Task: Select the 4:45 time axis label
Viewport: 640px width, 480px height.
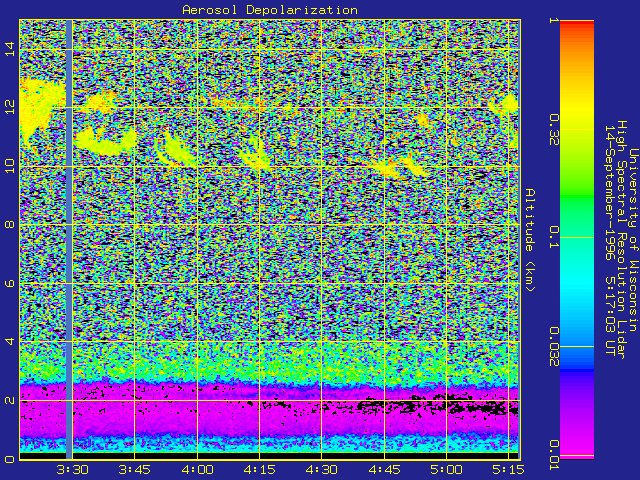Action: 384,470
